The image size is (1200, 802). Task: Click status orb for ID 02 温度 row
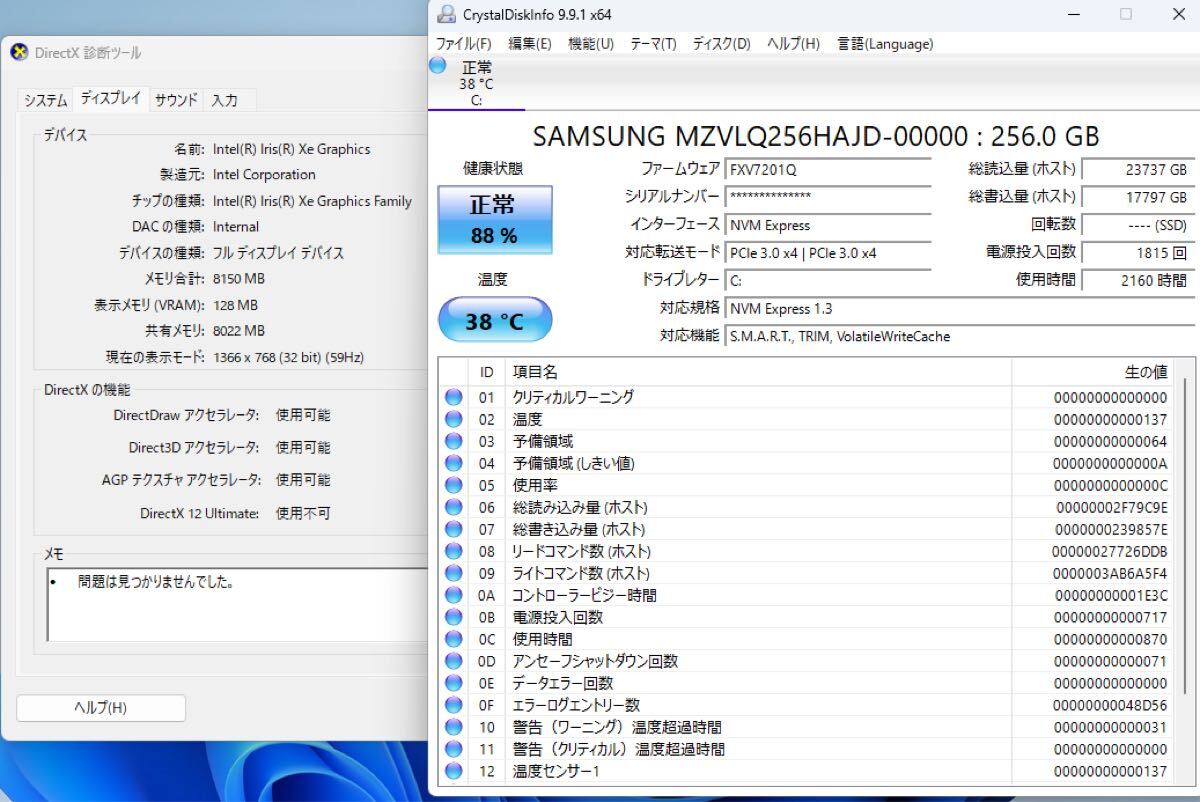pyautogui.click(x=454, y=419)
